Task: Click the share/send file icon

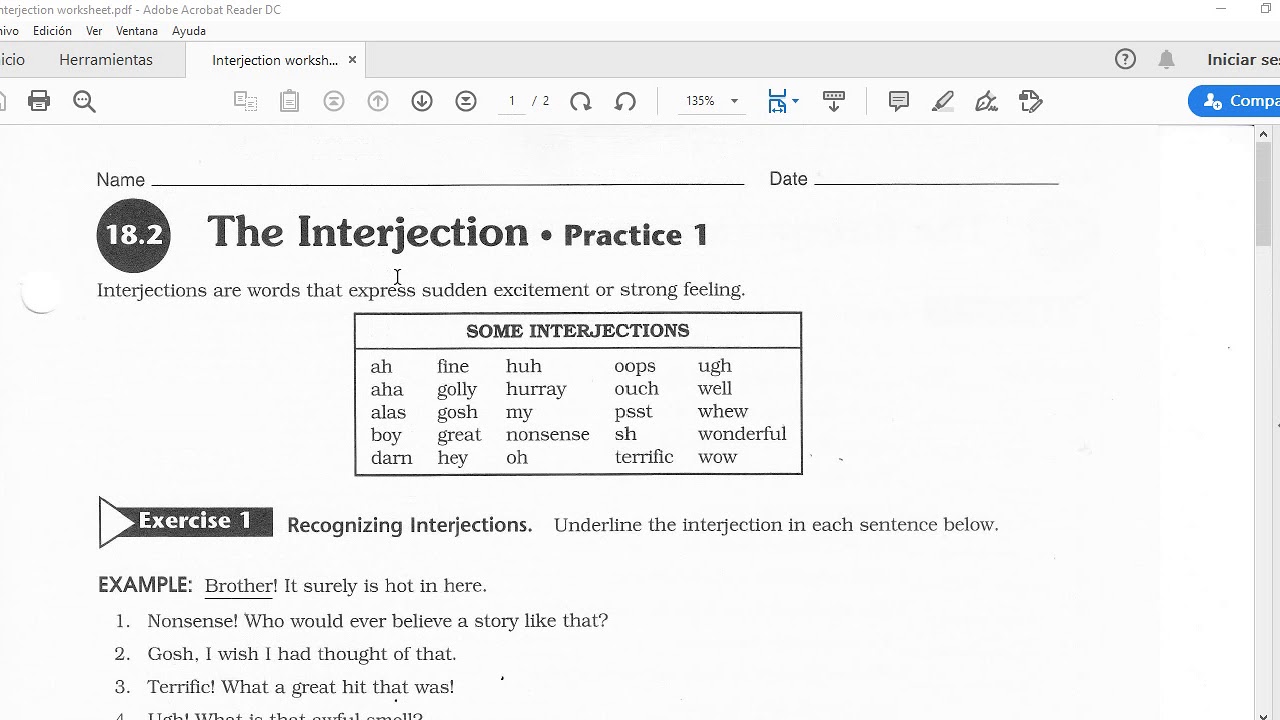Action: coord(1031,101)
